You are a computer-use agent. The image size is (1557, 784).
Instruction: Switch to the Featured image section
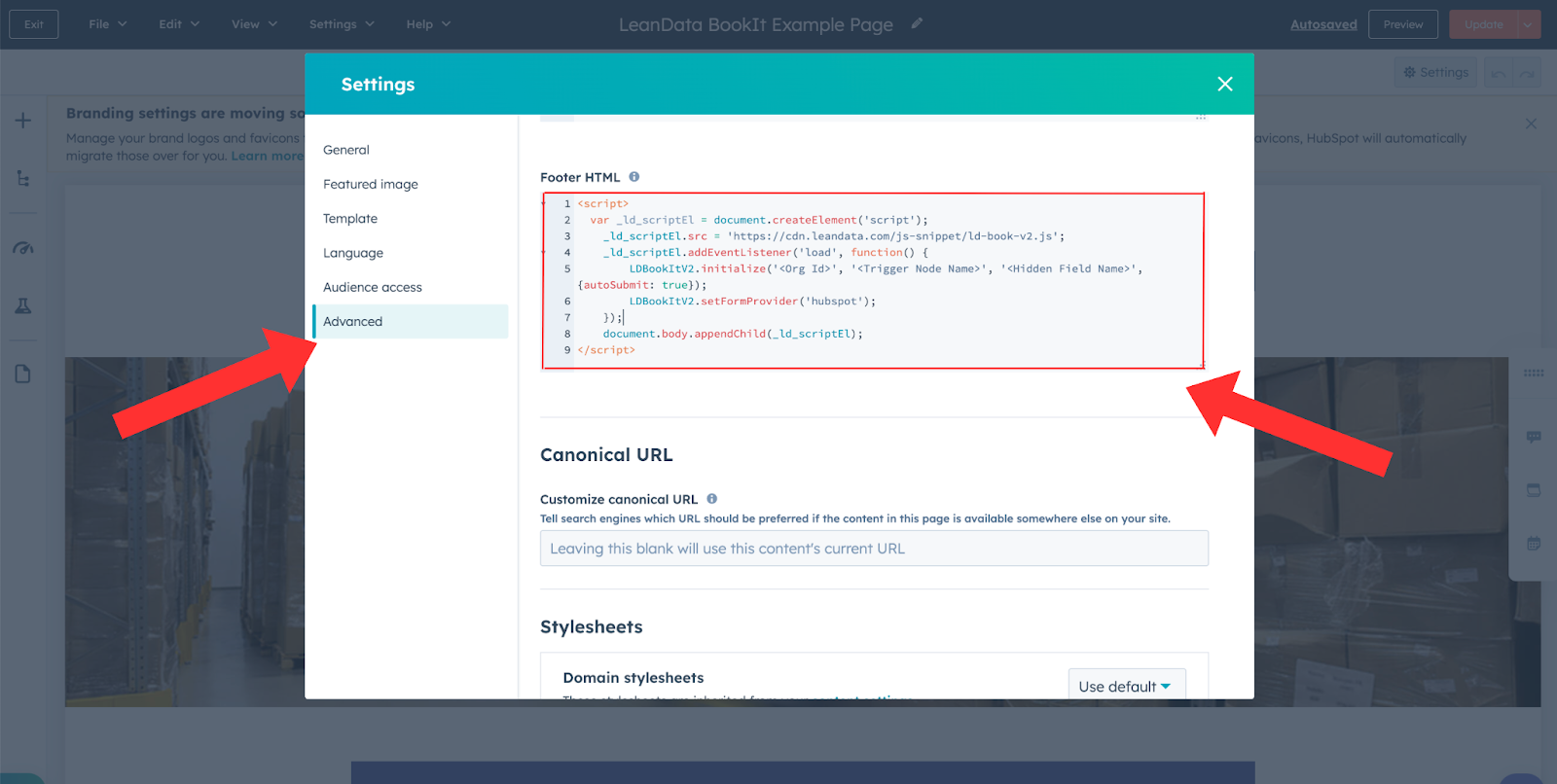[x=371, y=185]
